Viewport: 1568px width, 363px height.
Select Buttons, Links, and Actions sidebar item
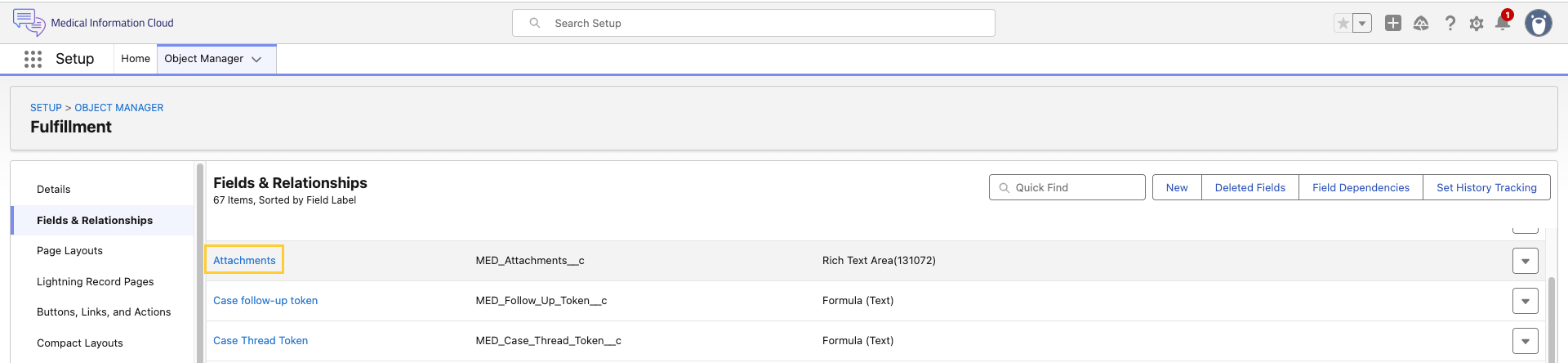(104, 312)
